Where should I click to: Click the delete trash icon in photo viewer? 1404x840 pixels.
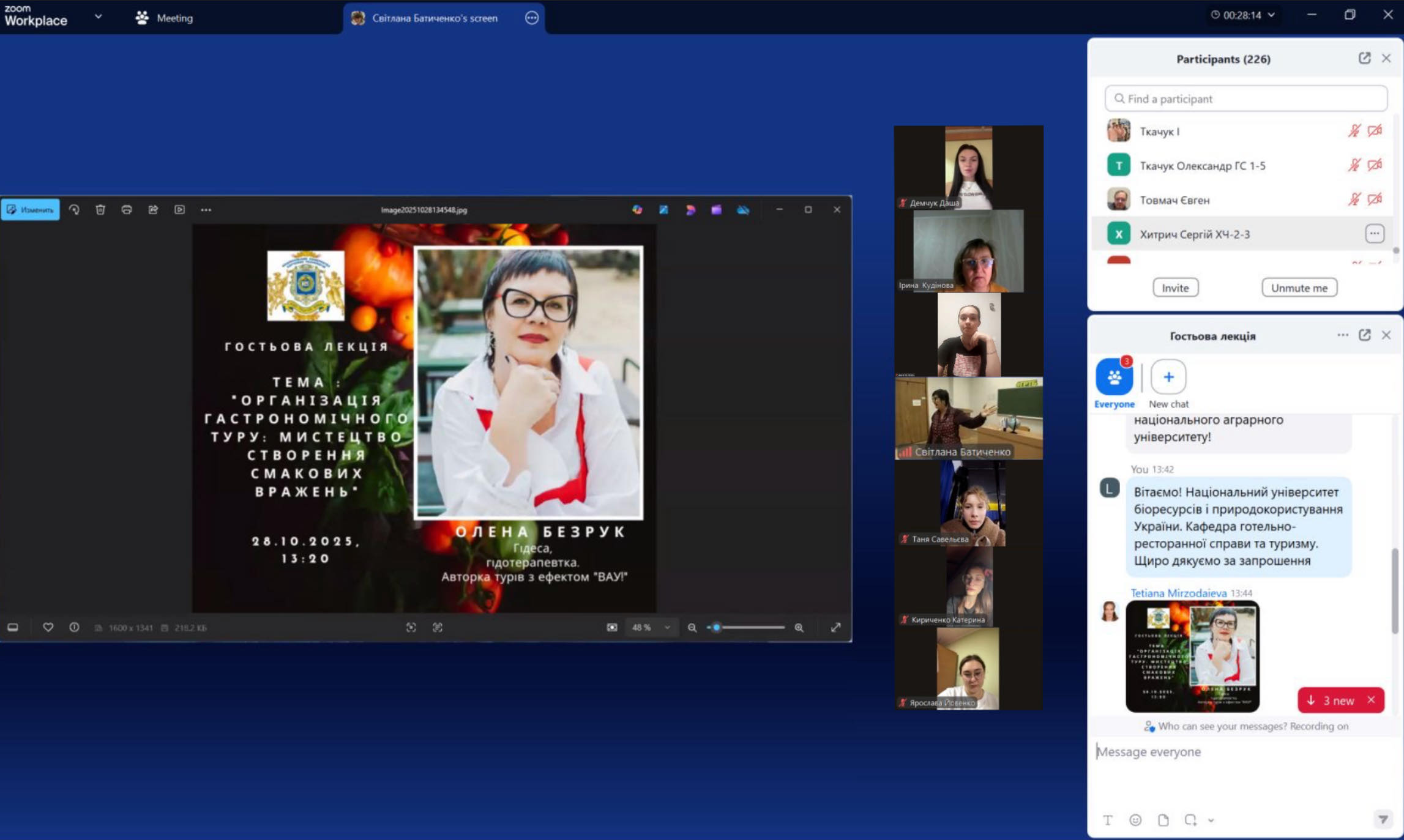pos(100,209)
